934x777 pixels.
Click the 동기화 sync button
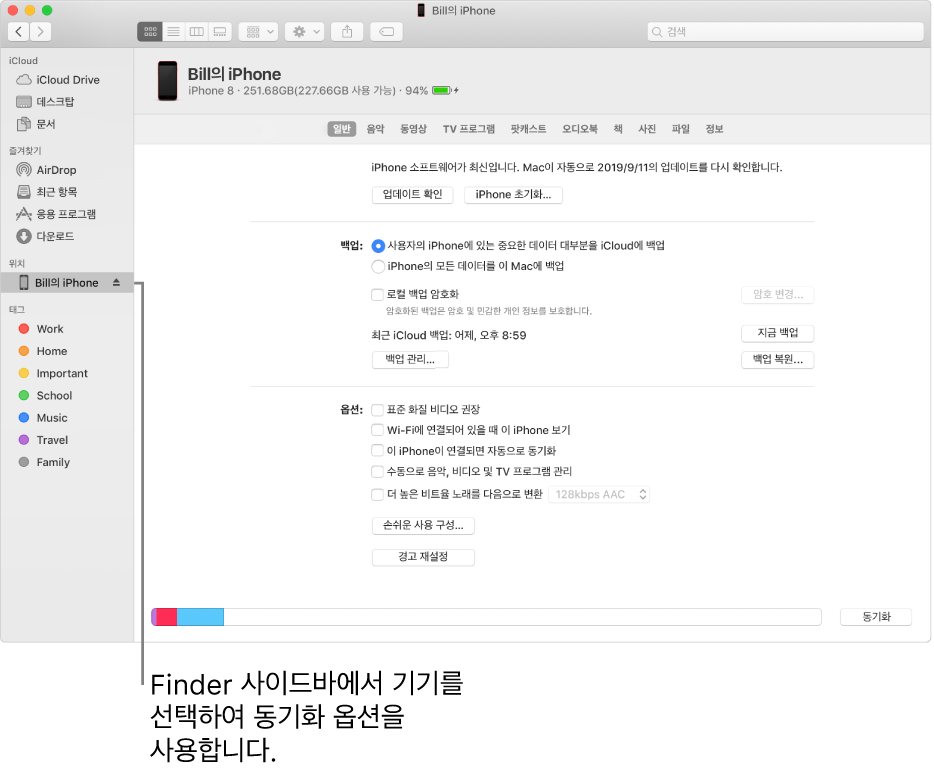[876, 617]
